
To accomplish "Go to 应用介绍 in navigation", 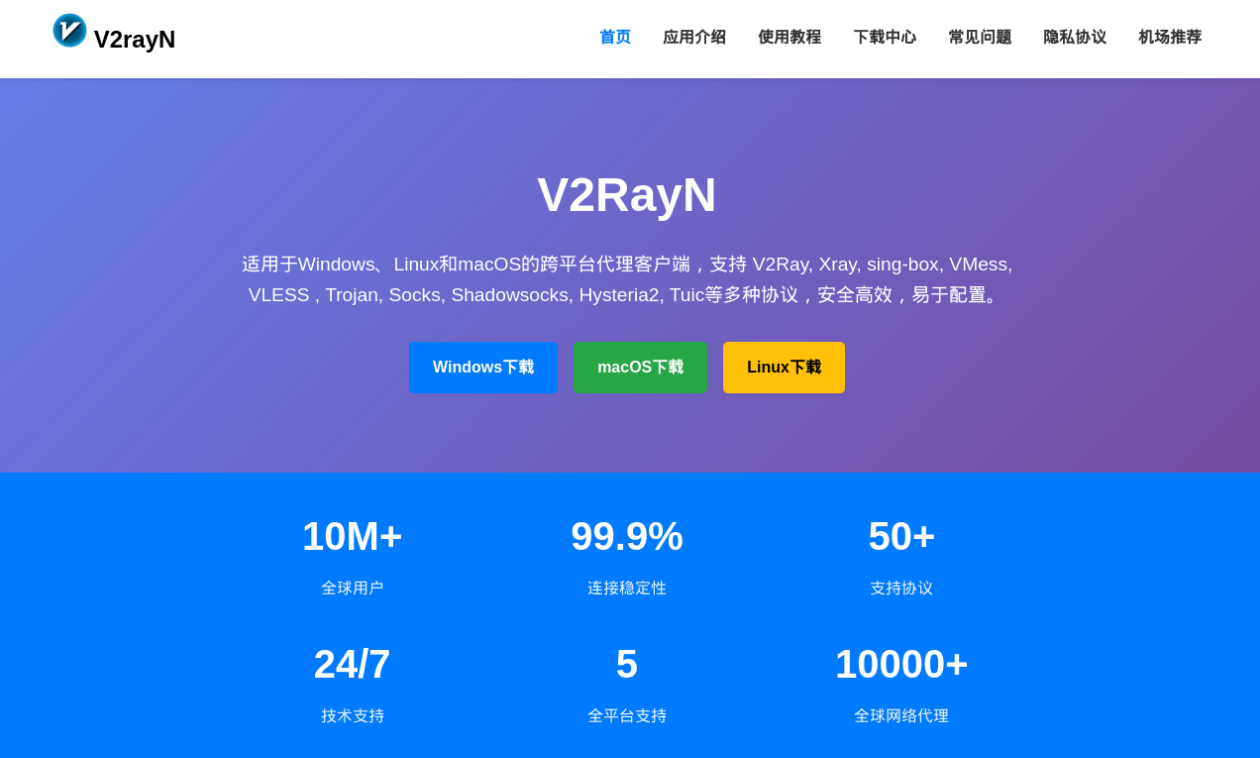I will (694, 37).
